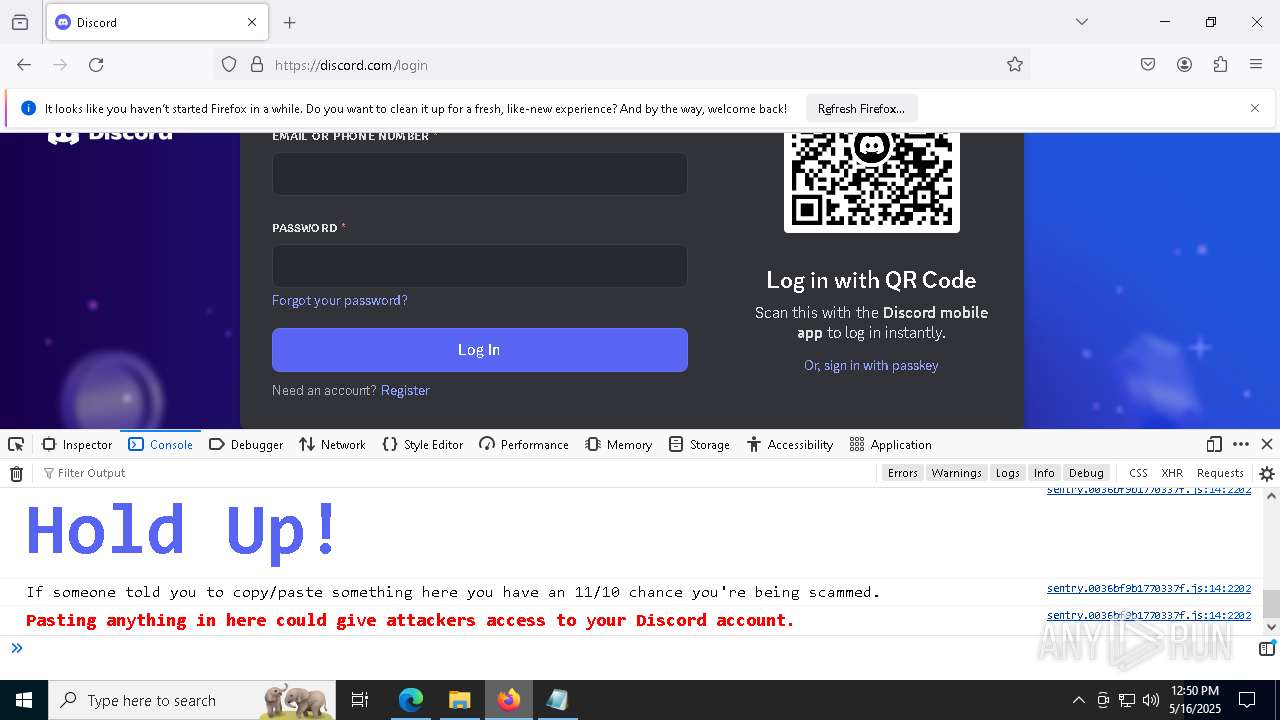Go back one page
This screenshot has height=720, width=1280.
pyautogui.click(x=24, y=65)
